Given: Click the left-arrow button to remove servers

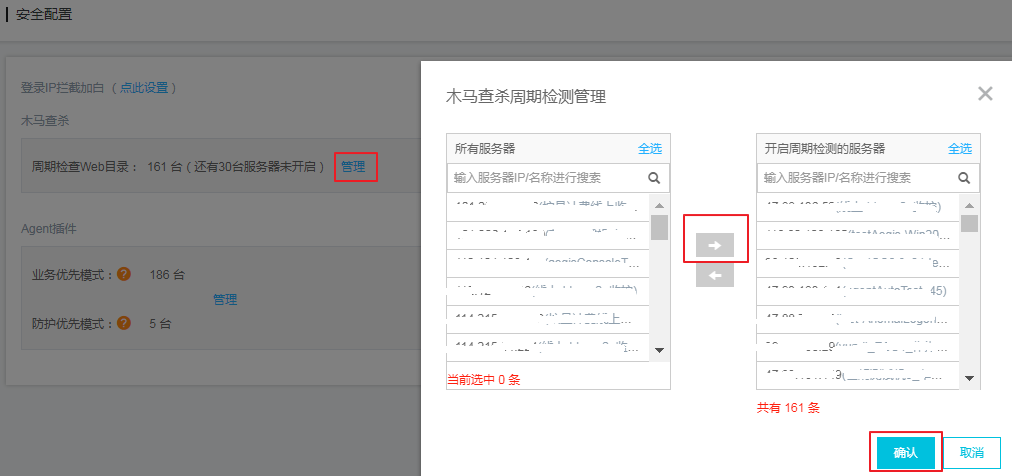Looking at the screenshot, I should (715, 277).
